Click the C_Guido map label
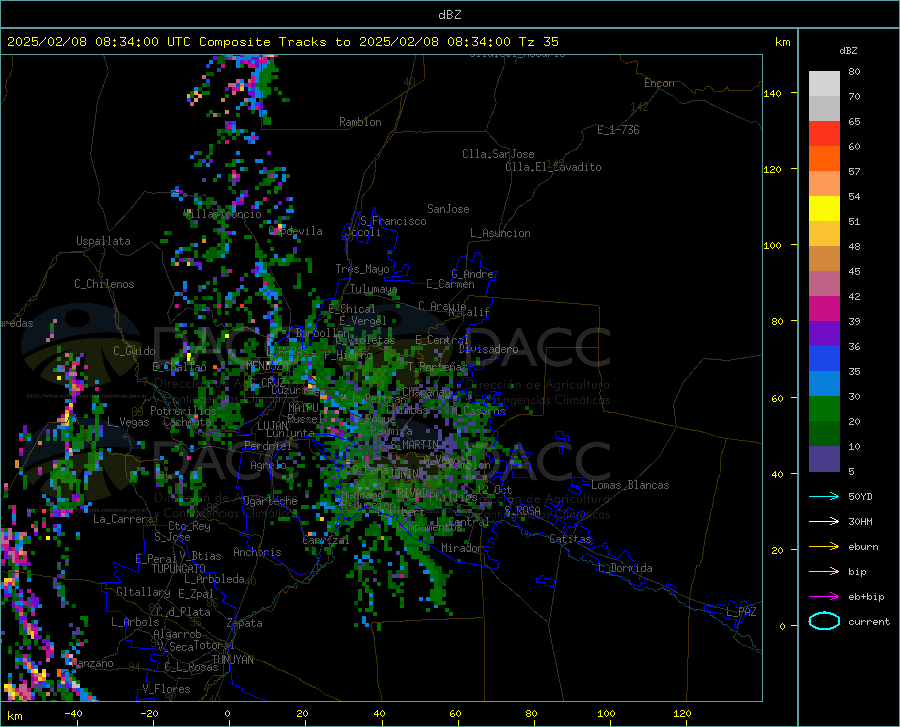The height and width of the screenshot is (727, 900). point(134,351)
